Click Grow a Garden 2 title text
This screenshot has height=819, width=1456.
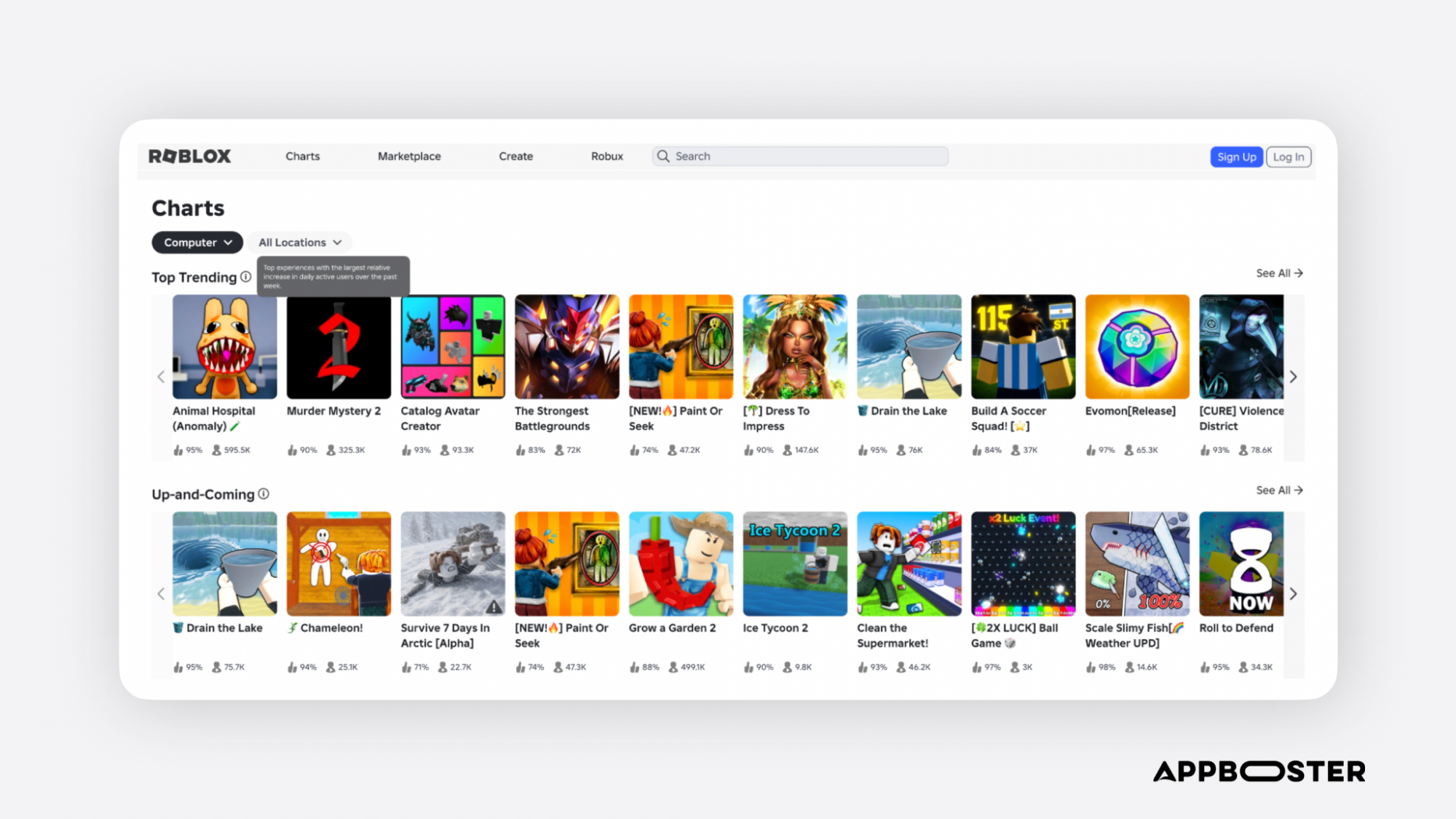coord(673,628)
